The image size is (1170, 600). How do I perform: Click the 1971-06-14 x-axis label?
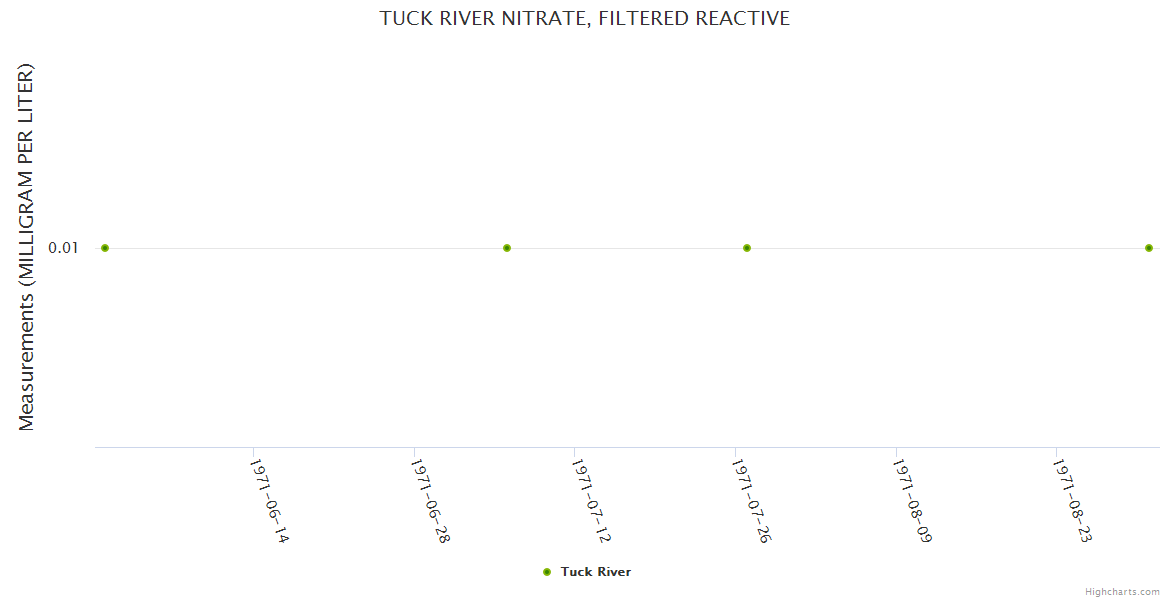[x=269, y=501]
